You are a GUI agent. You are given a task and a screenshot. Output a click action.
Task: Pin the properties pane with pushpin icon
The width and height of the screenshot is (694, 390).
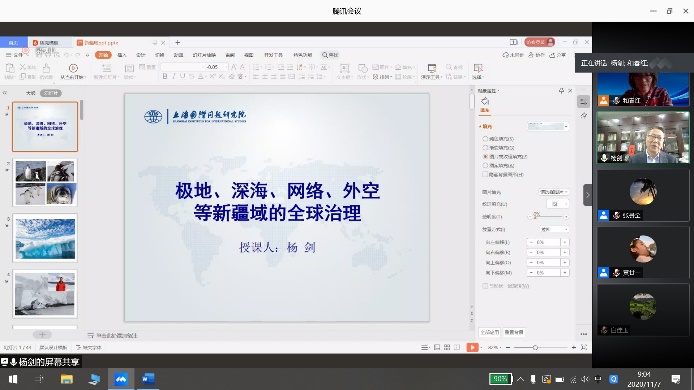point(561,91)
